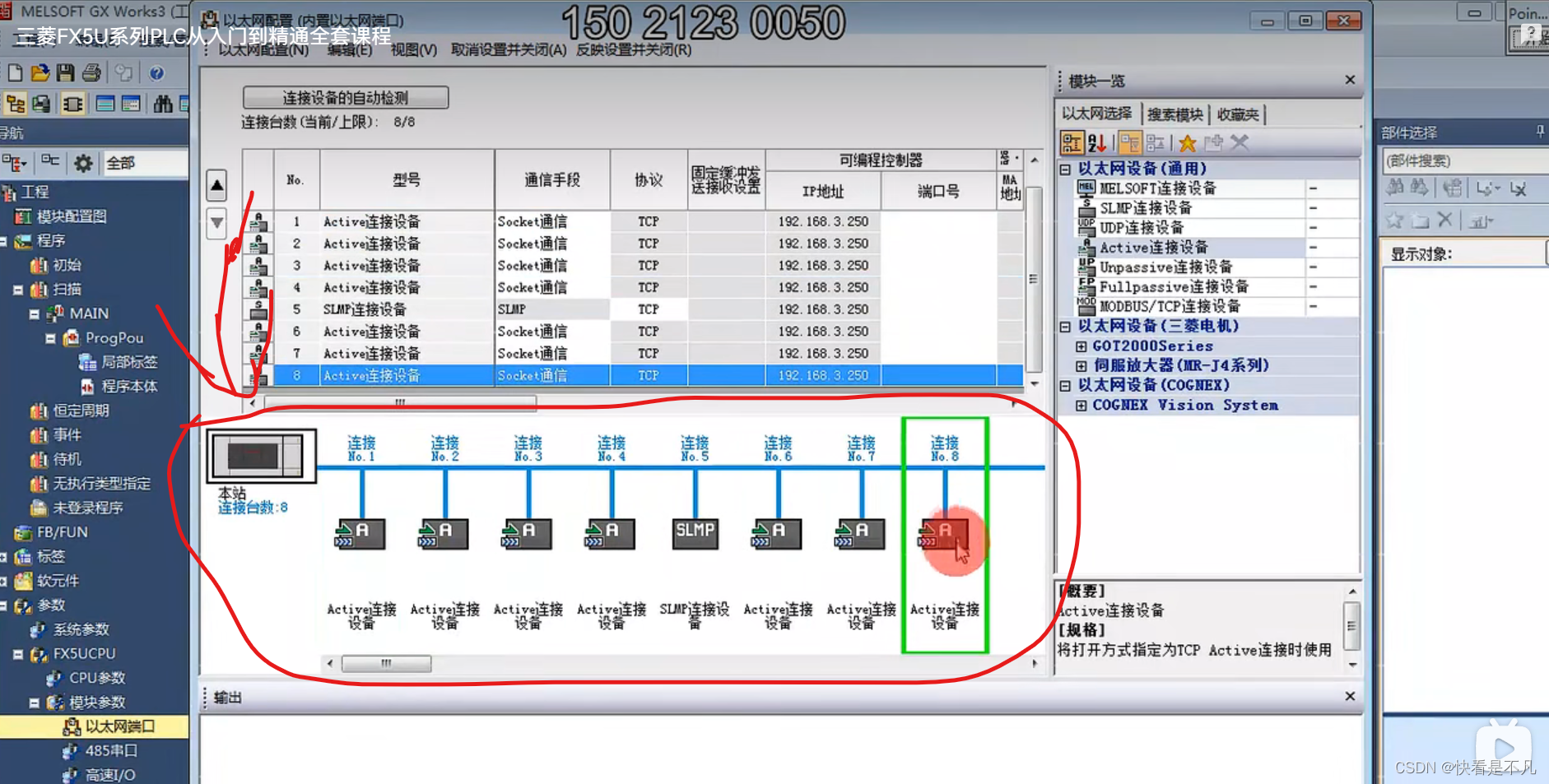Image resolution: width=1549 pixels, height=784 pixels.
Task: Click 连接设备的自动检测 button
Action: [x=346, y=98]
